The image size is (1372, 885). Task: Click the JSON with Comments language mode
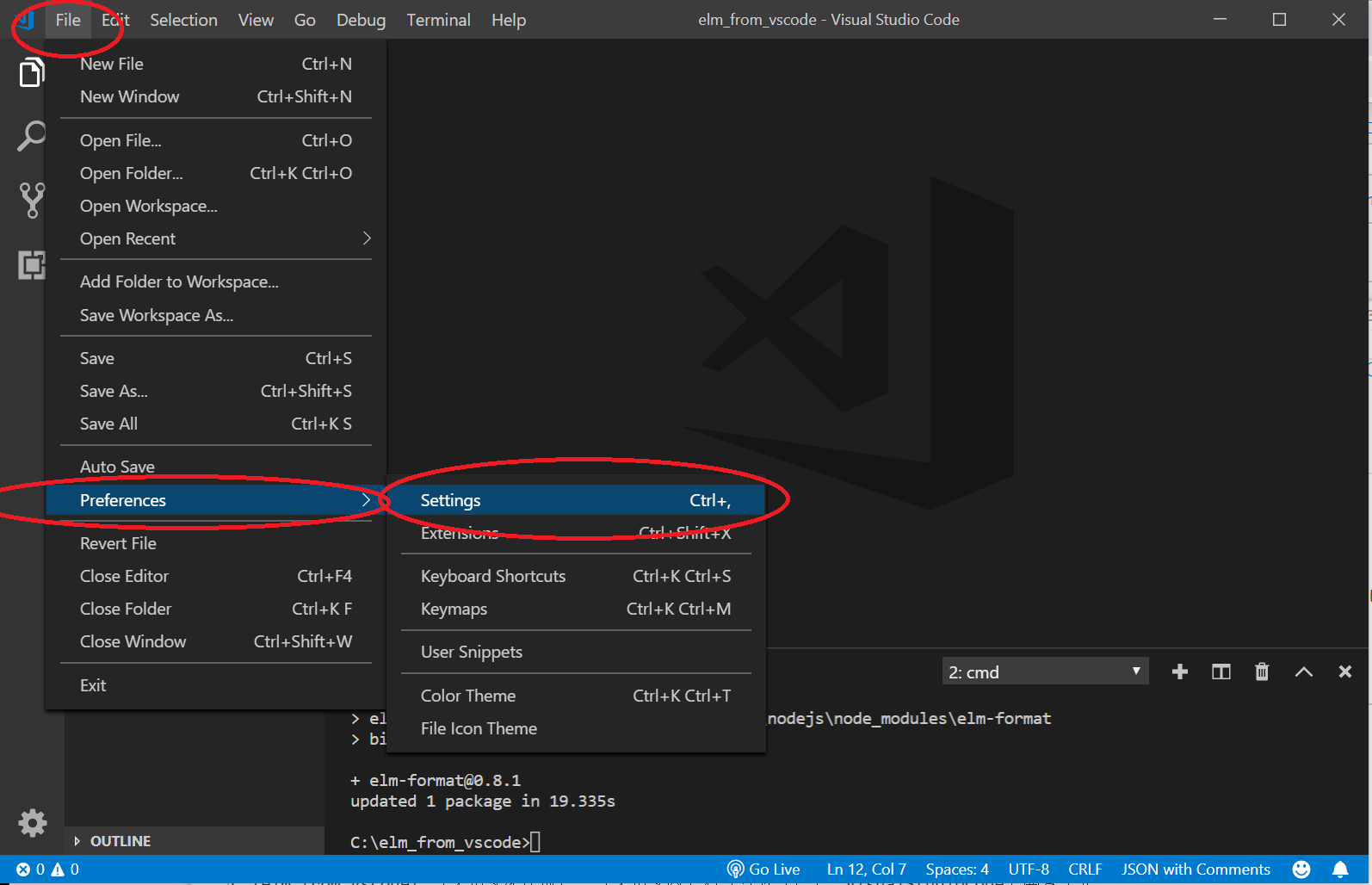pos(1195,870)
